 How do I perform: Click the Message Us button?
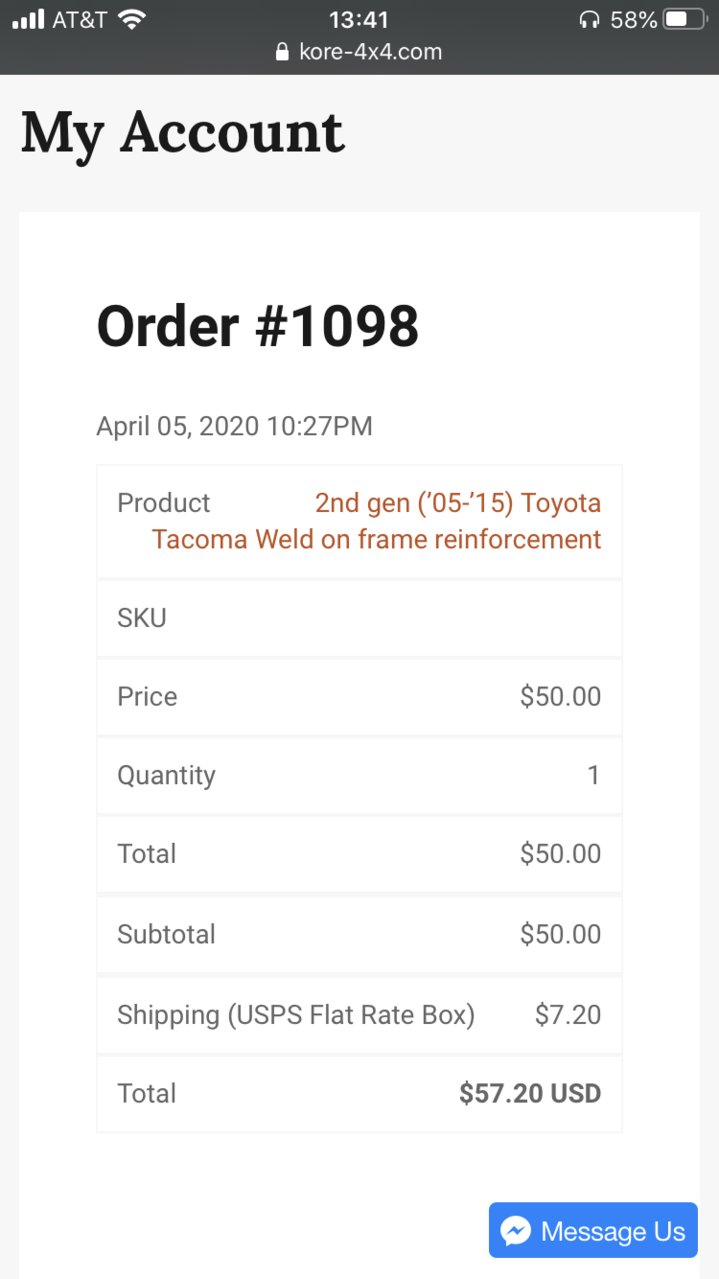coord(593,1230)
